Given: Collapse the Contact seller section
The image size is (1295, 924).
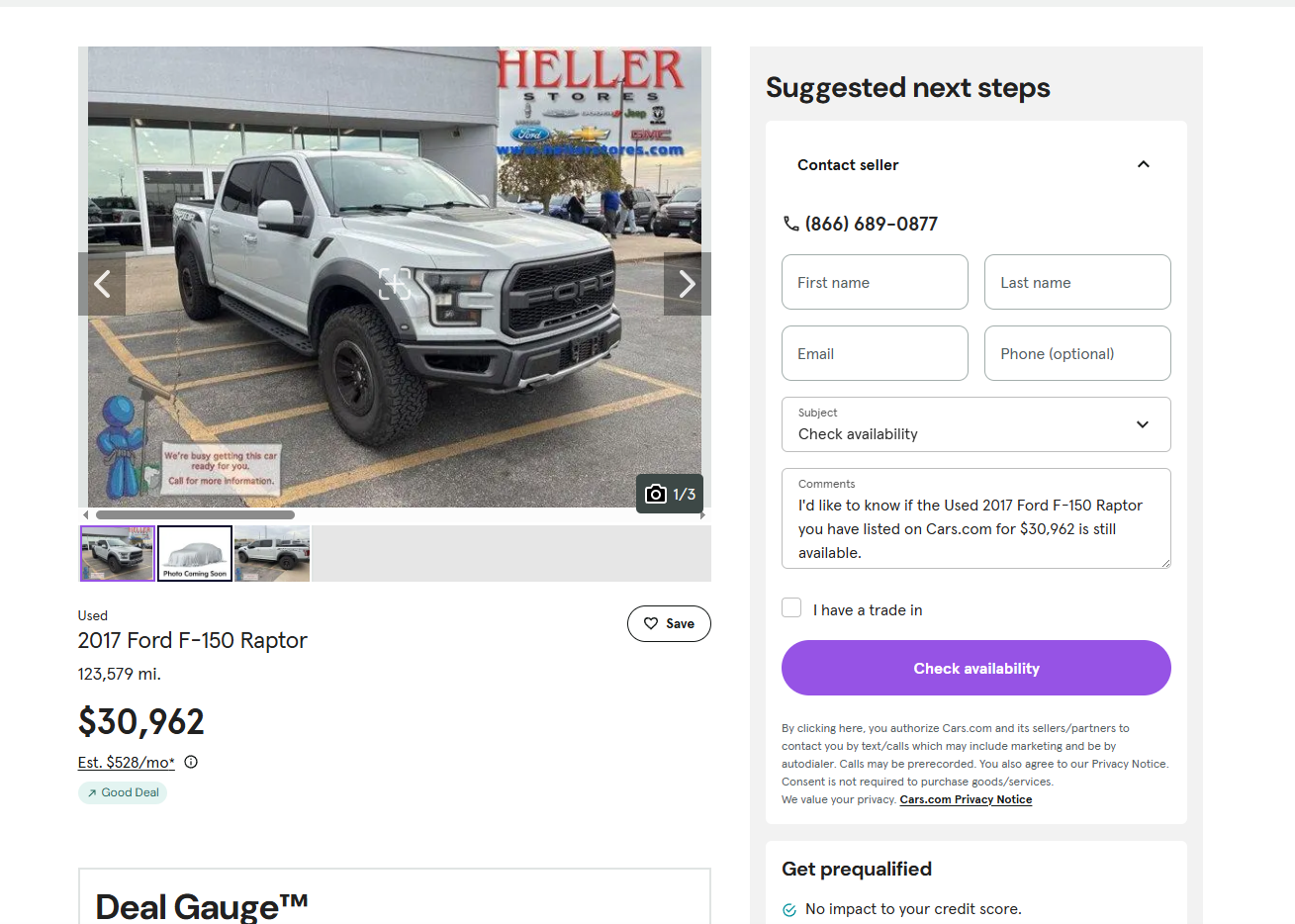Looking at the screenshot, I should point(1143,164).
